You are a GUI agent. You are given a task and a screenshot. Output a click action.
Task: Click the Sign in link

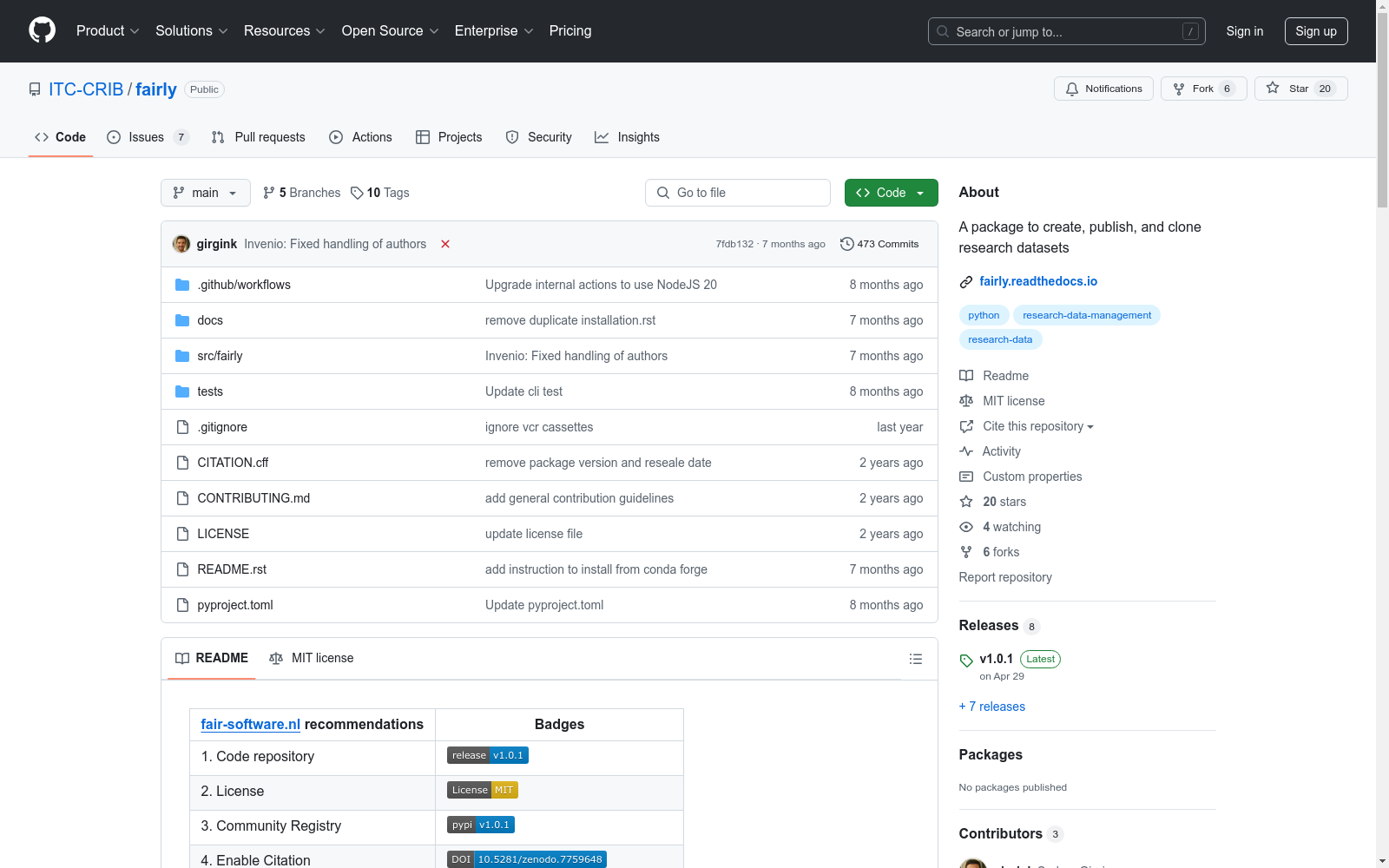[1245, 31]
